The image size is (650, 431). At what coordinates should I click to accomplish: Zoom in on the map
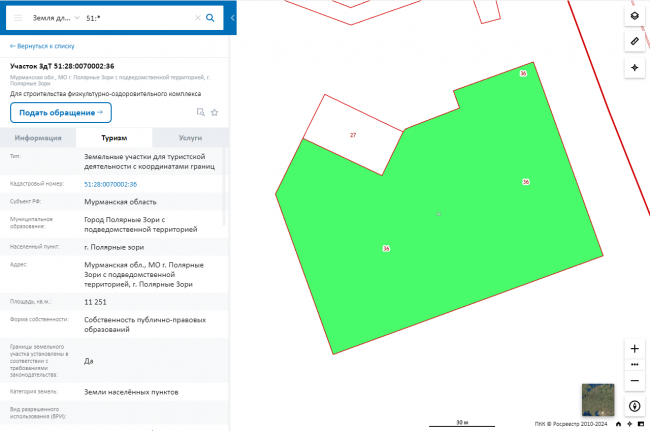(x=634, y=348)
